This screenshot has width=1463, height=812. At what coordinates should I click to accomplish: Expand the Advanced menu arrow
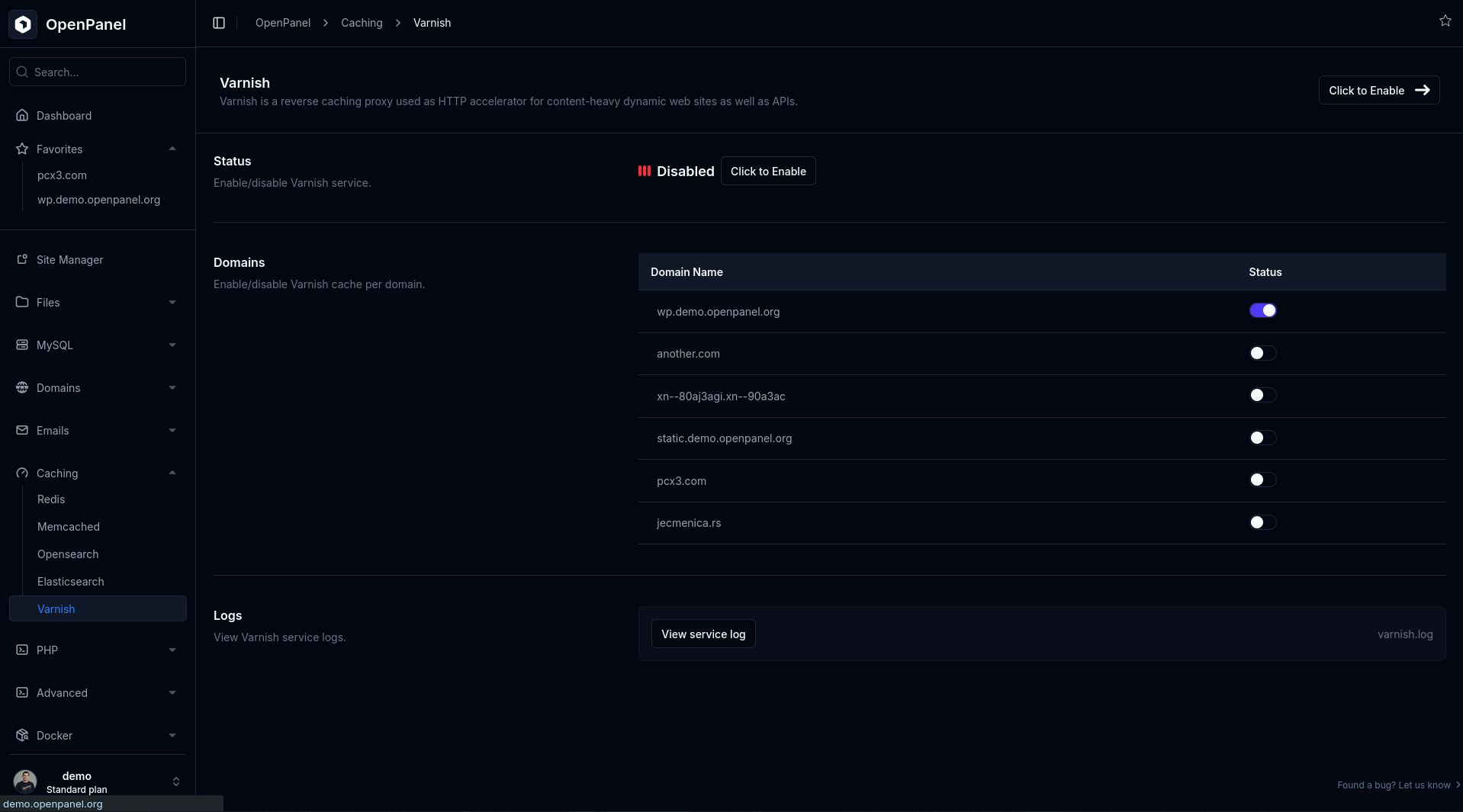(172, 692)
